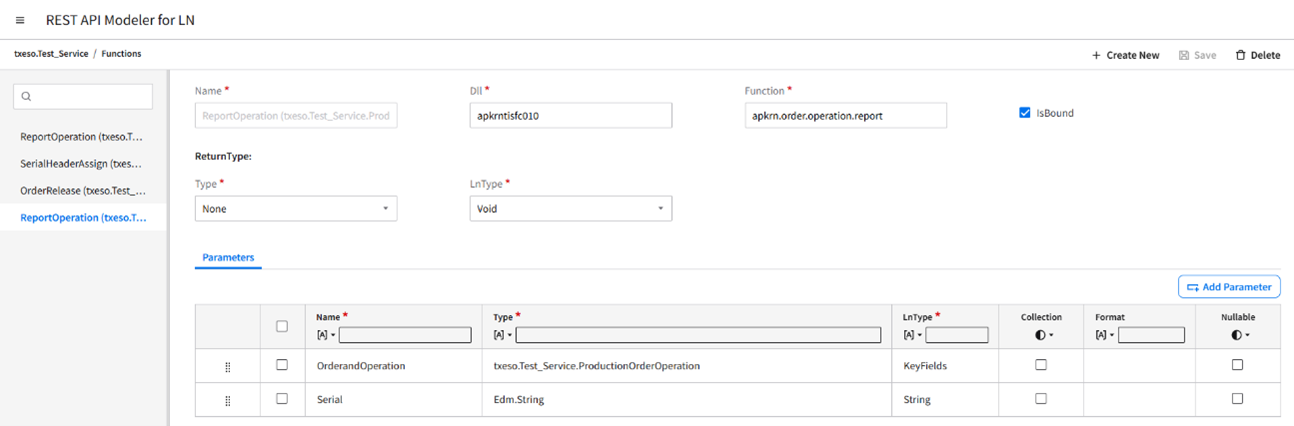The width and height of the screenshot is (1294, 426).
Task: Open the Collection column filter toggle
Action: [x=1041, y=335]
